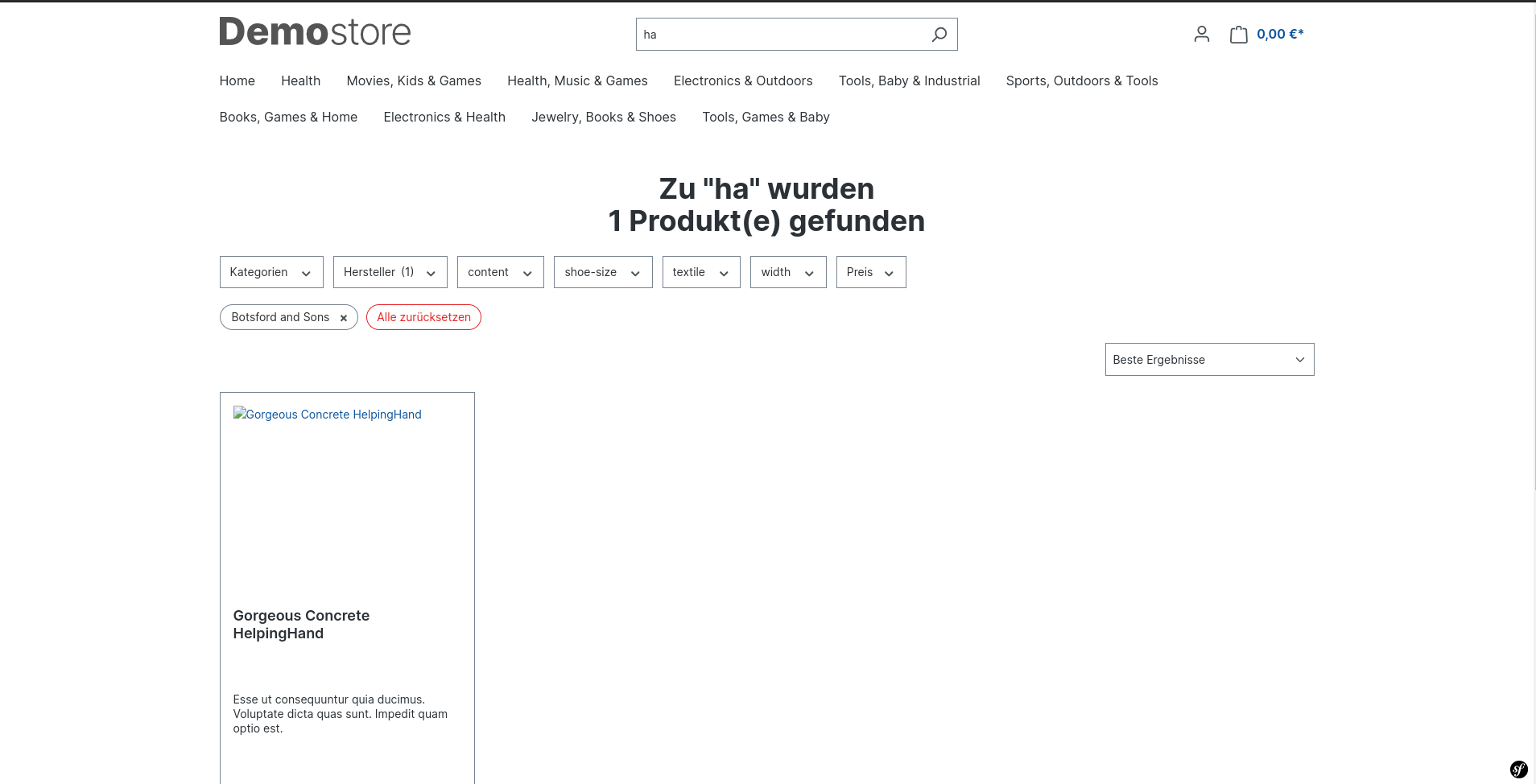Open the Beste Ergebnisse sorting dropdown
Screen dimensions: 1536x784
coord(1209,360)
